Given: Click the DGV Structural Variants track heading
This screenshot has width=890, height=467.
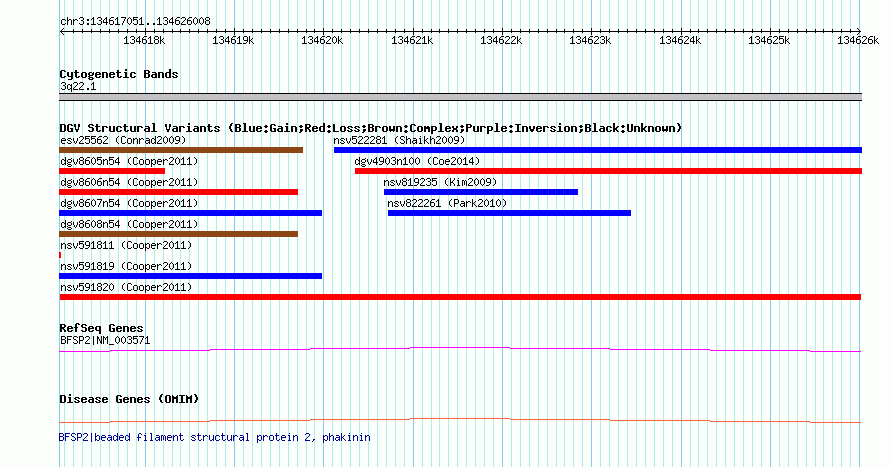Looking at the screenshot, I should [x=370, y=128].
